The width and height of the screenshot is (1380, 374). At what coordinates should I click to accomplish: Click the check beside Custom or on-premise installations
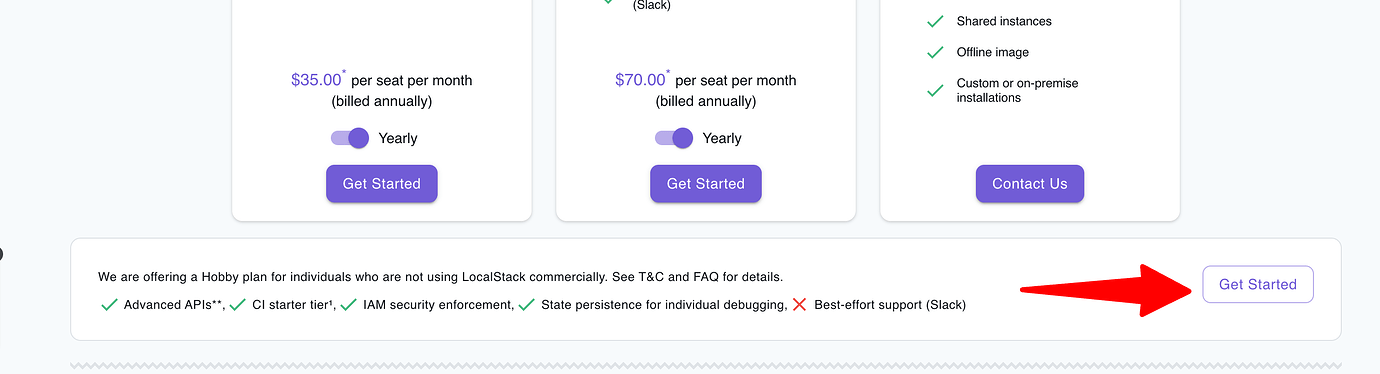(x=935, y=90)
